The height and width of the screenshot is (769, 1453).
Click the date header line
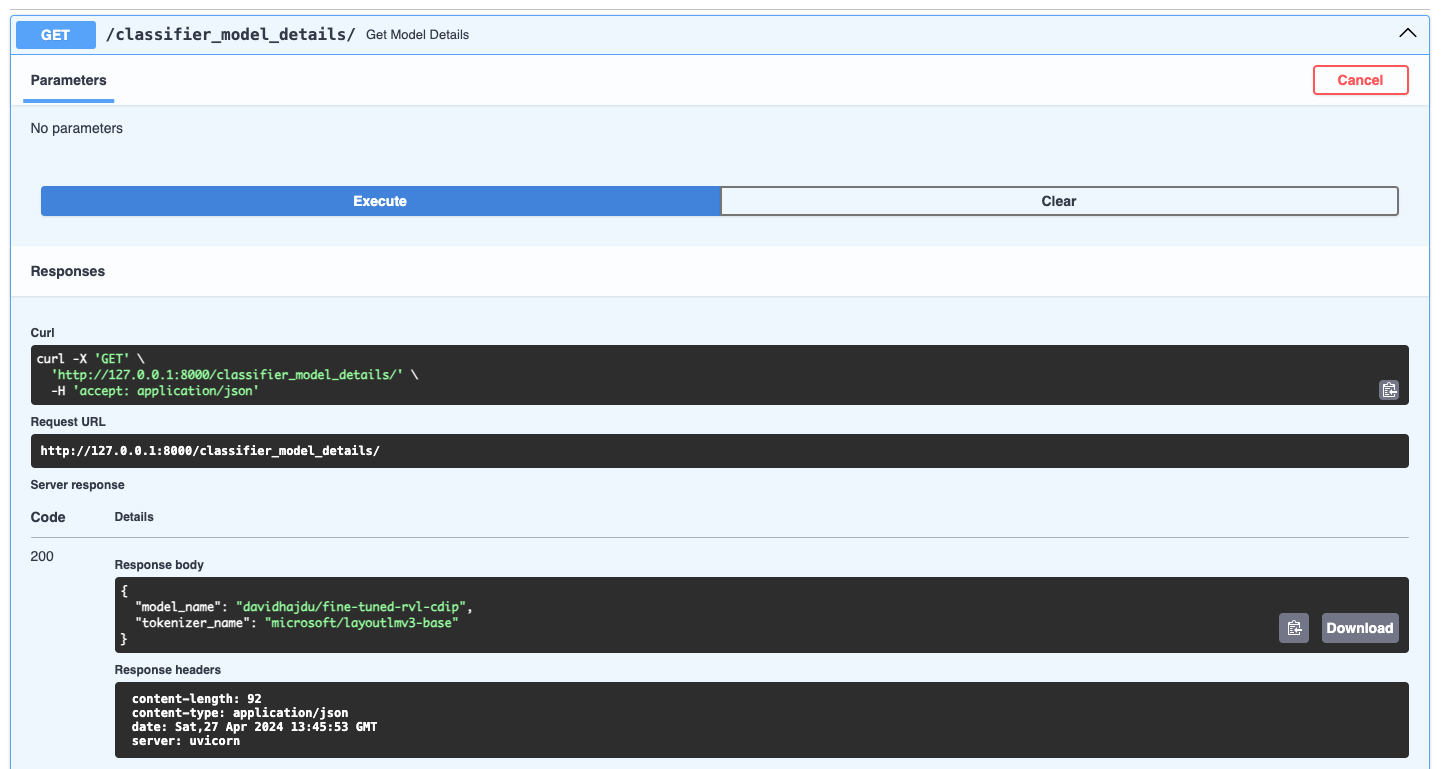coord(255,727)
